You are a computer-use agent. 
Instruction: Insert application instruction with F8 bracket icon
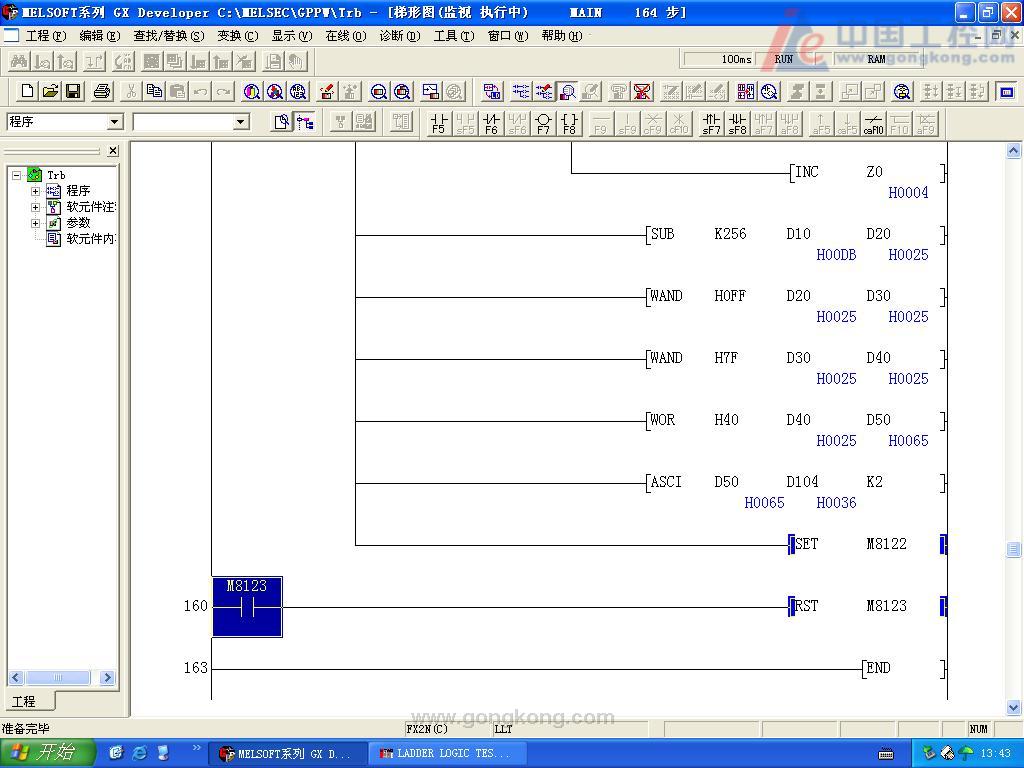[x=569, y=123]
